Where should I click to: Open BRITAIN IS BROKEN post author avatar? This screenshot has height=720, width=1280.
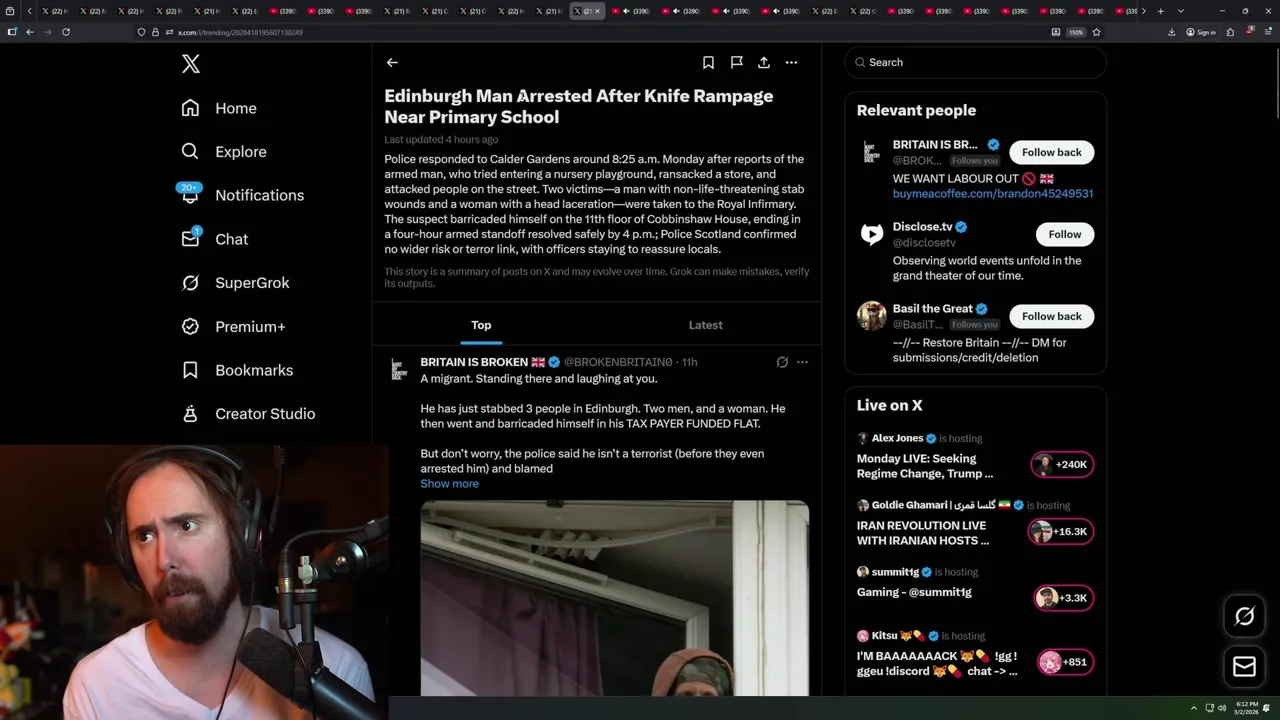point(398,370)
